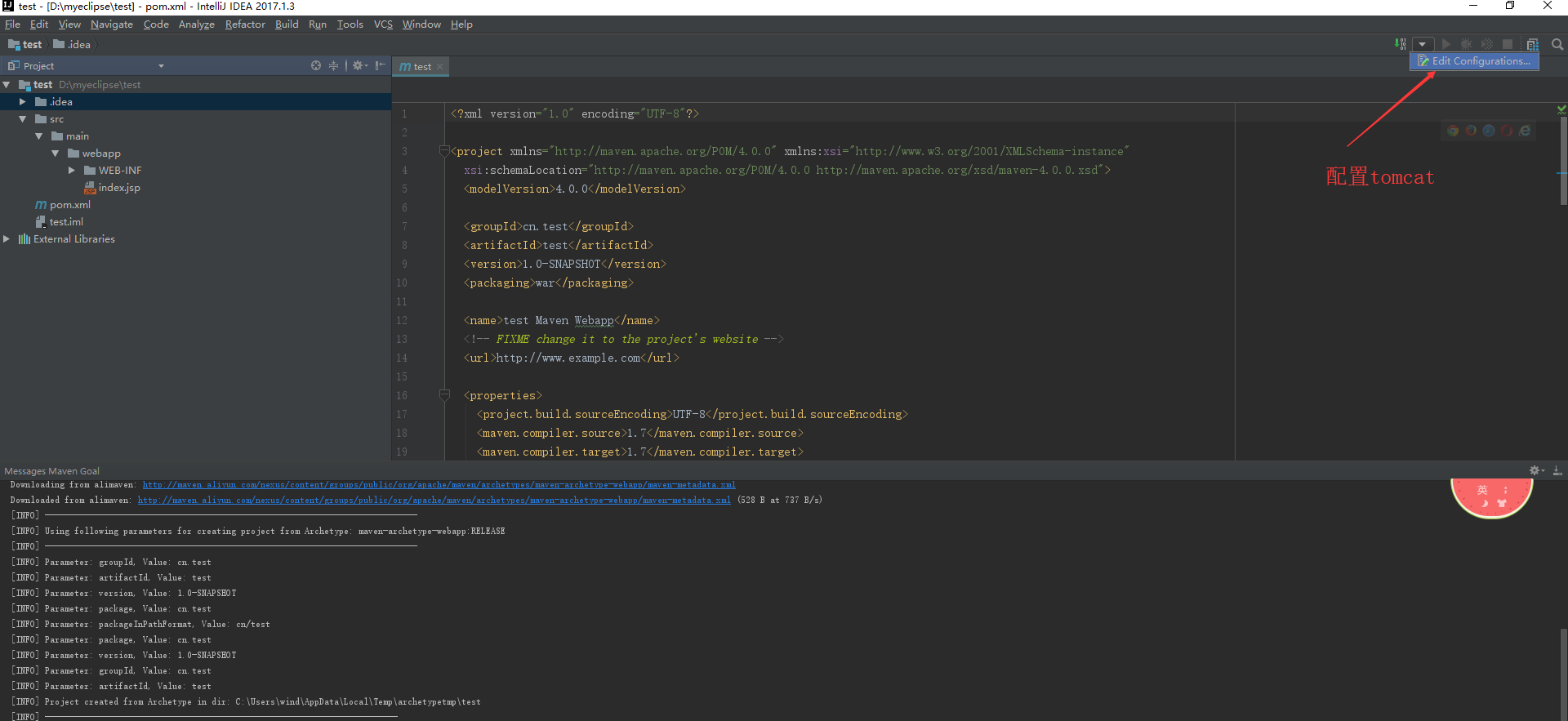Viewport: 1568px width, 721px height.
Task: Click the IntelliJ IDEA title bar app icon
Action: [8, 6]
